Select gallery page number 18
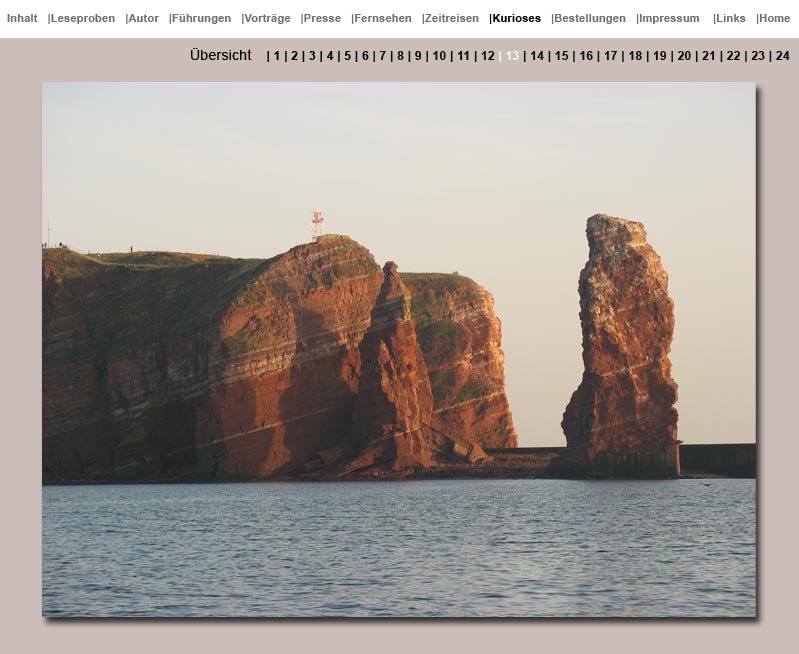Viewport: 799px width, 654px height. [x=635, y=56]
